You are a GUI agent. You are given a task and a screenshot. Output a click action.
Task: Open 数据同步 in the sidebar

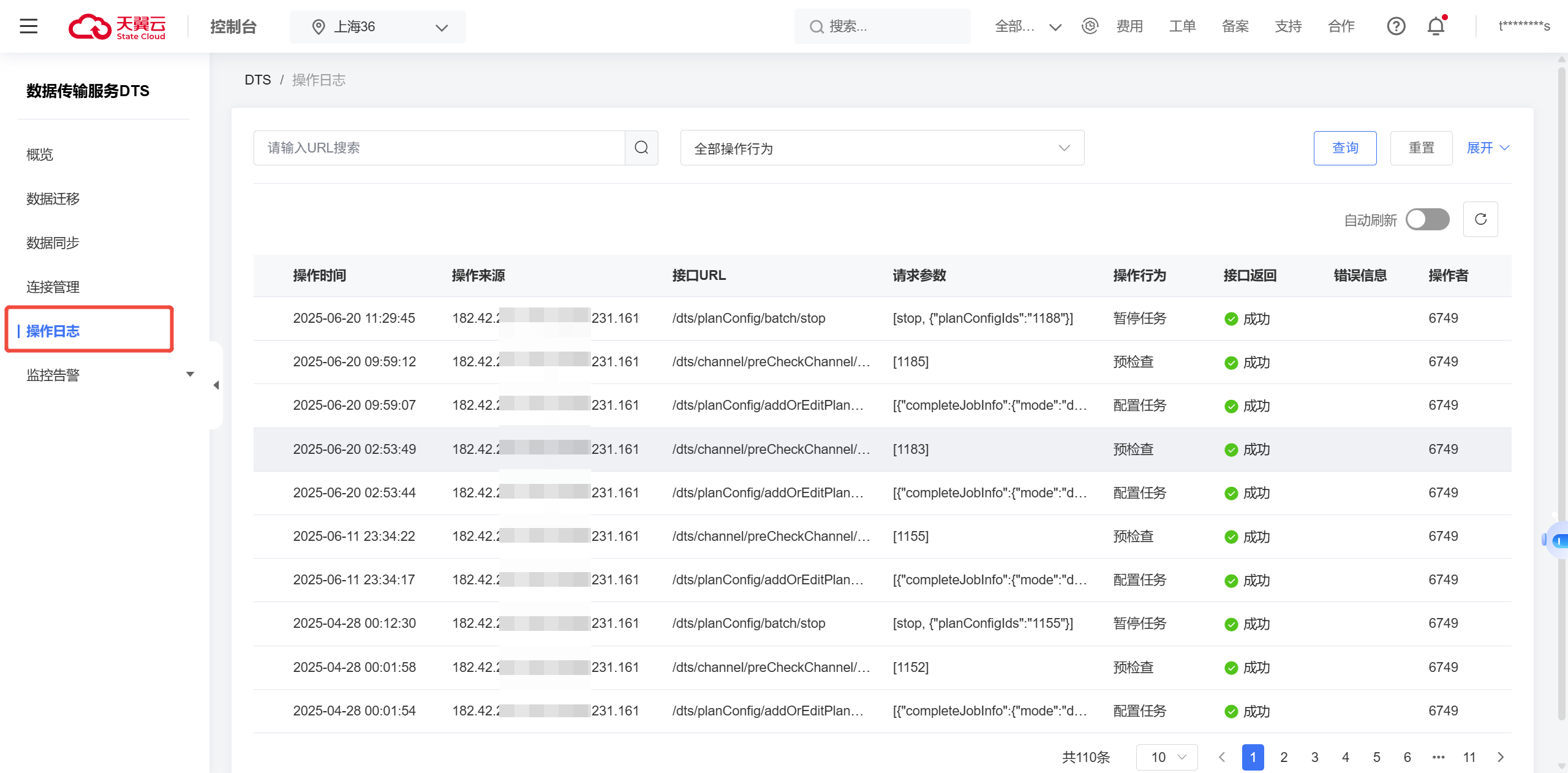tap(53, 243)
